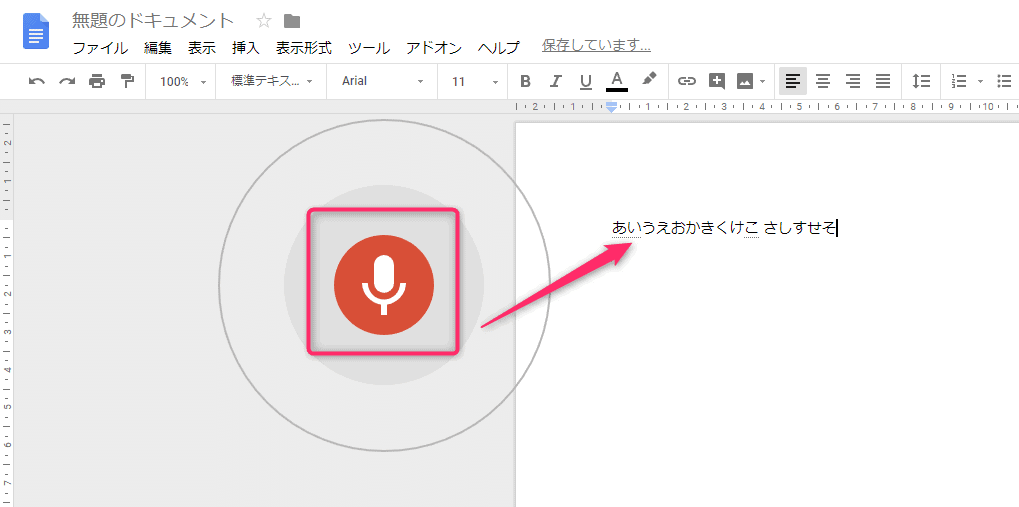This screenshot has height=507, width=1019.
Task: Toggle underline formatting
Action: point(586,81)
